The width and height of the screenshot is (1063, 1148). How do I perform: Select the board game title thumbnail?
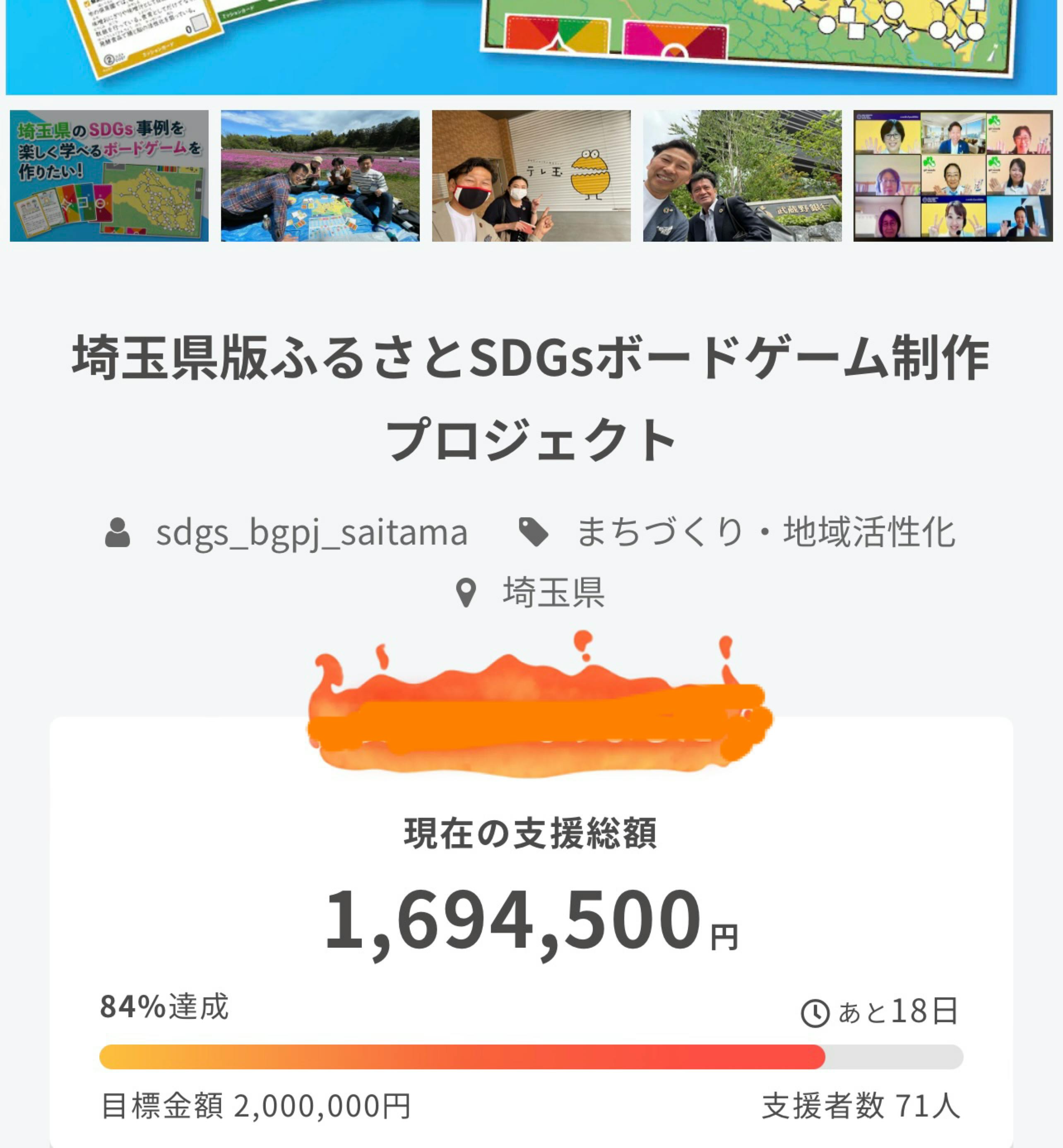pyautogui.click(x=109, y=175)
